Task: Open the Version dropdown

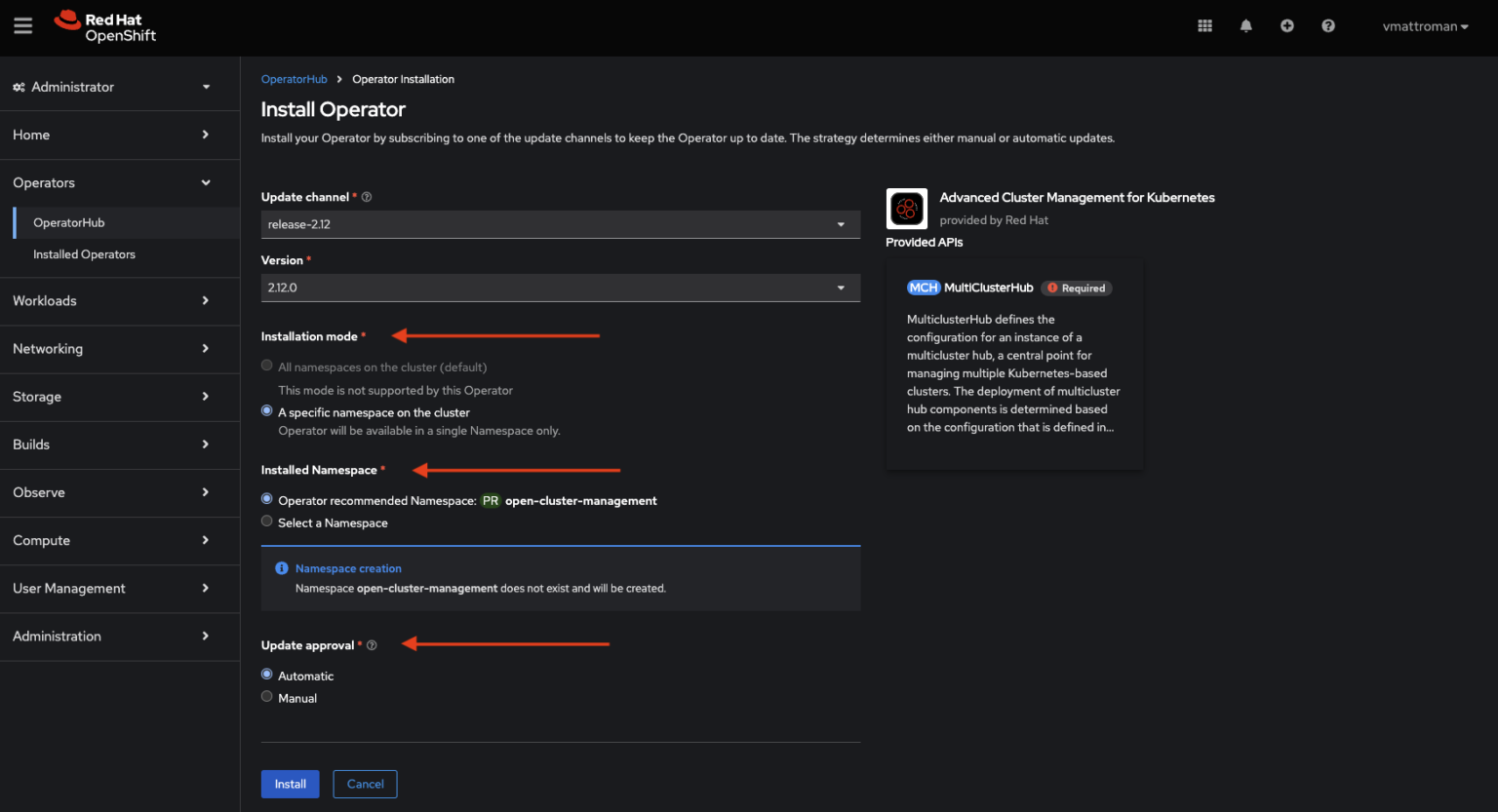Action: click(560, 288)
